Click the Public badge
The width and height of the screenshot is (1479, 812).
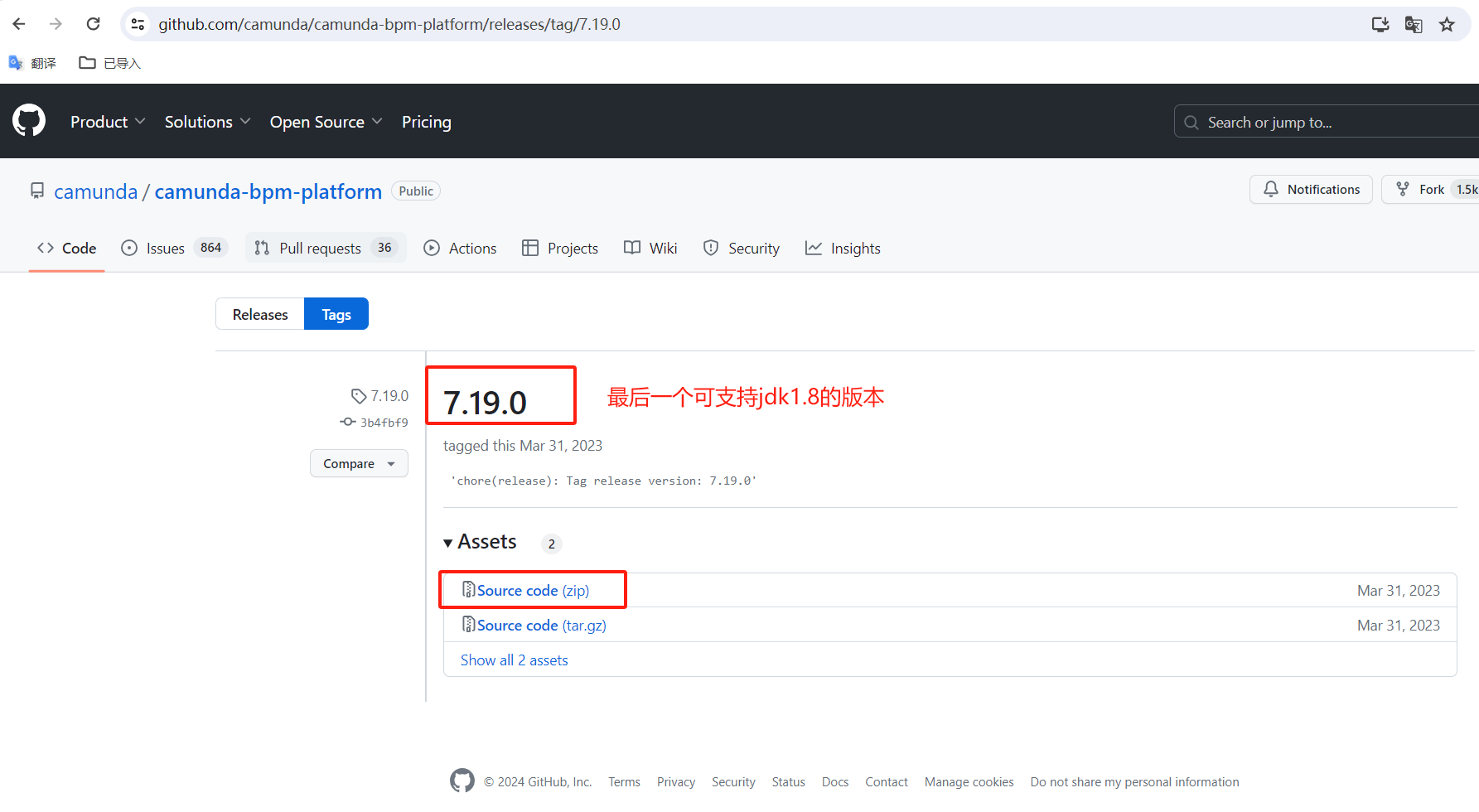pyautogui.click(x=416, y=191)
